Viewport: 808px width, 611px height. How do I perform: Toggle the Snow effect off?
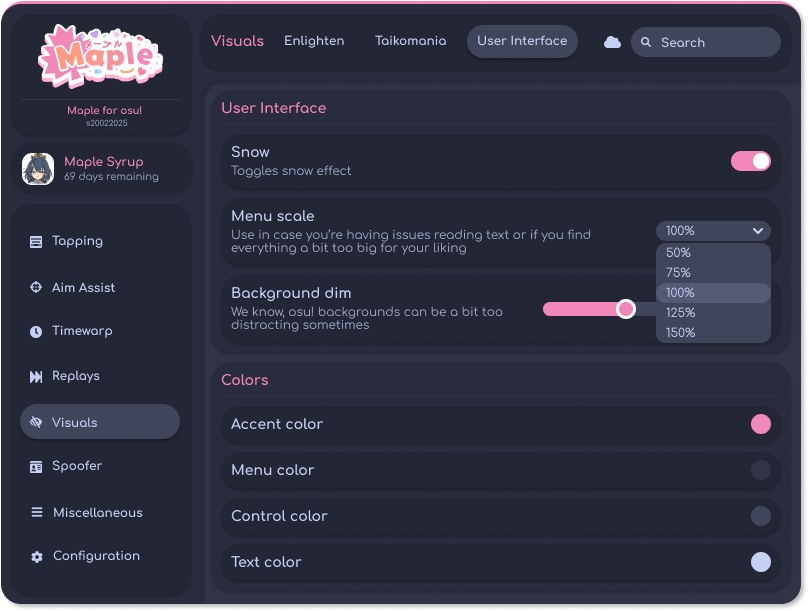pyautogui.click(x=750, y=160)
